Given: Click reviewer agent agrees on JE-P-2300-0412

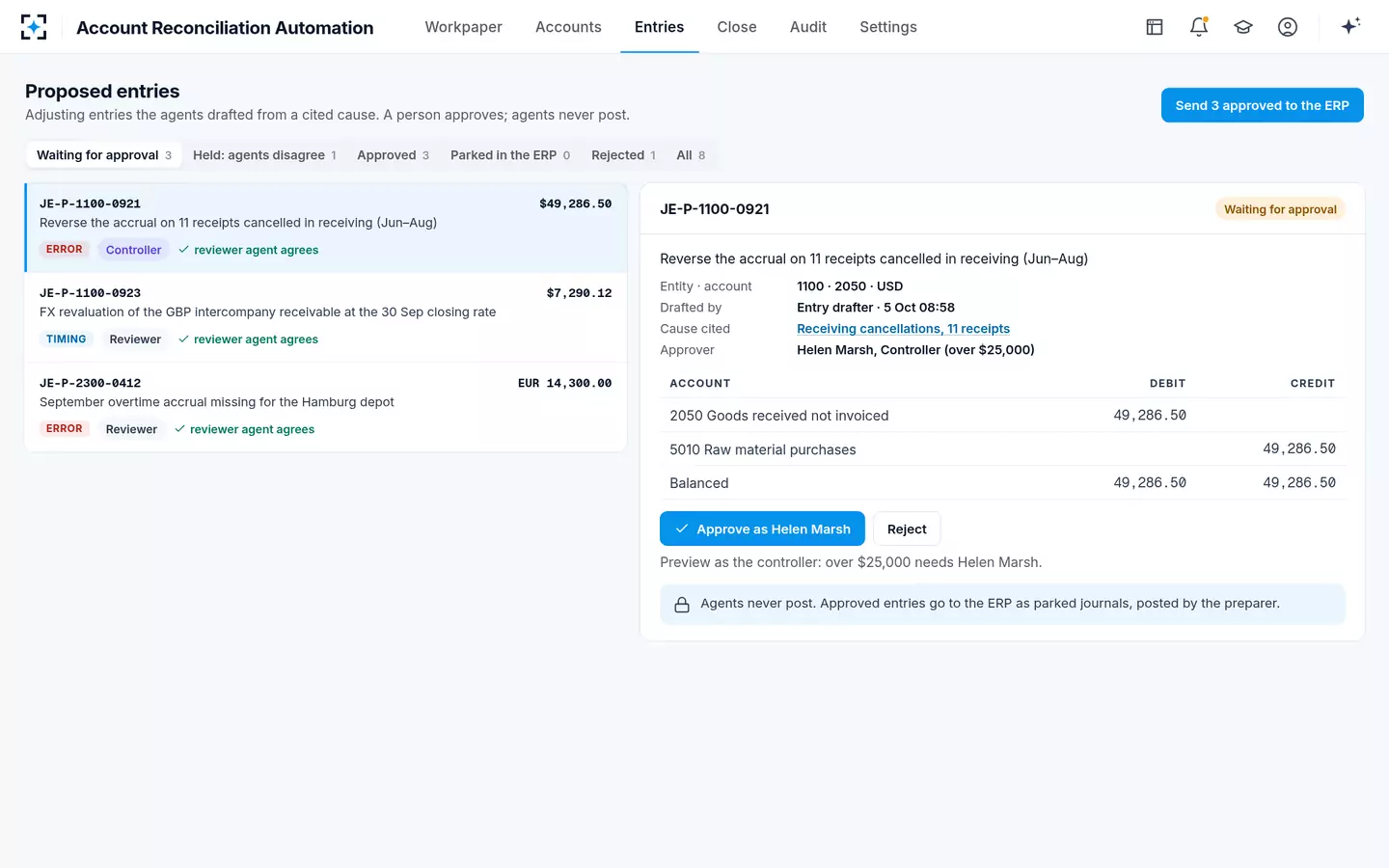Looking at the screenshot, I should point(244,429).
